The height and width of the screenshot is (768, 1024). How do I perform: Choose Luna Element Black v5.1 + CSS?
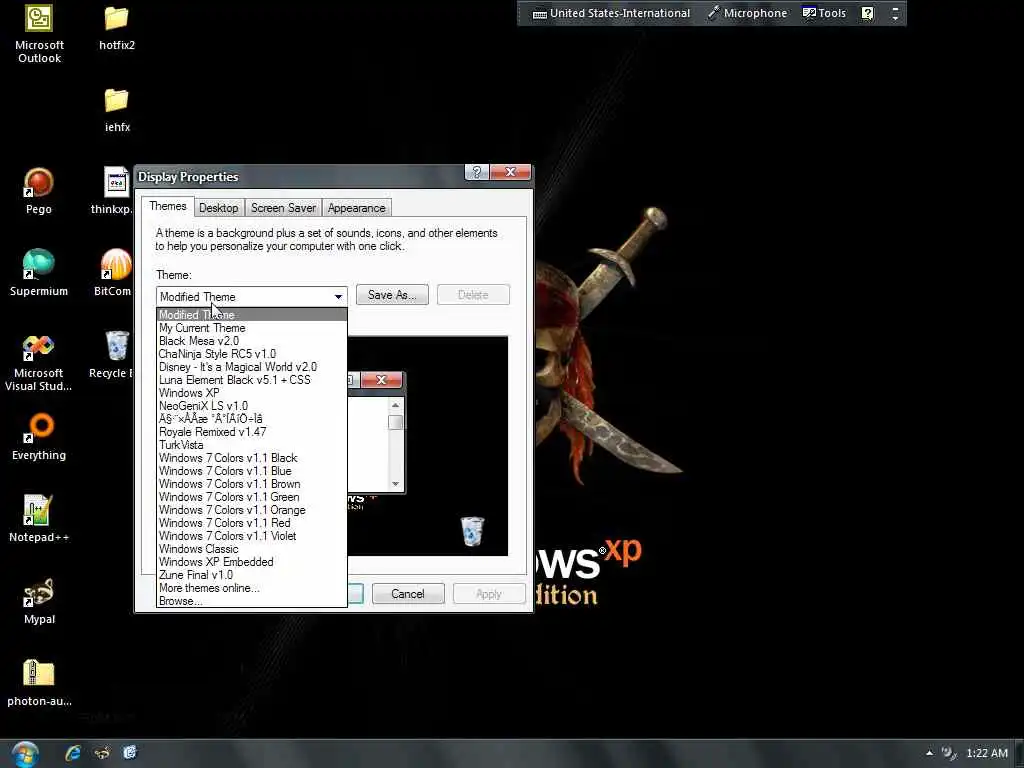(252, 380)
